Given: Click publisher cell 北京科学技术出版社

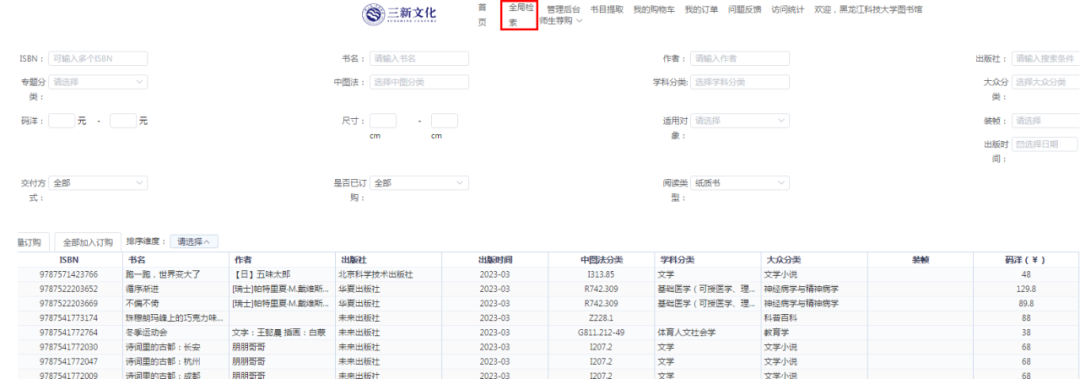Looking at the screenshot, I should tap(375, 274).
